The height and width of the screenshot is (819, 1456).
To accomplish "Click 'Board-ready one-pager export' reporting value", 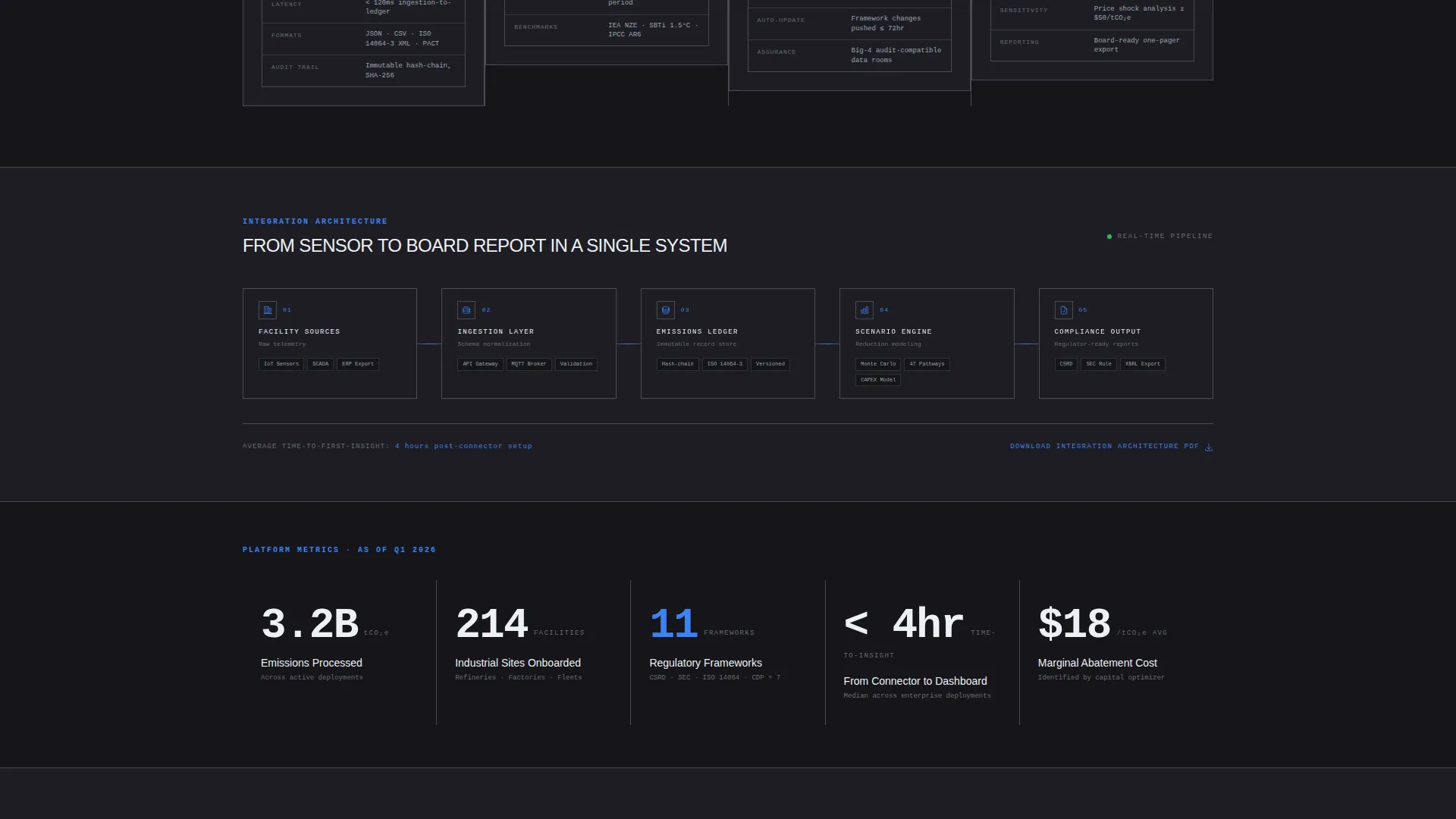I will pyautogui.click(x=1137, y=45).
